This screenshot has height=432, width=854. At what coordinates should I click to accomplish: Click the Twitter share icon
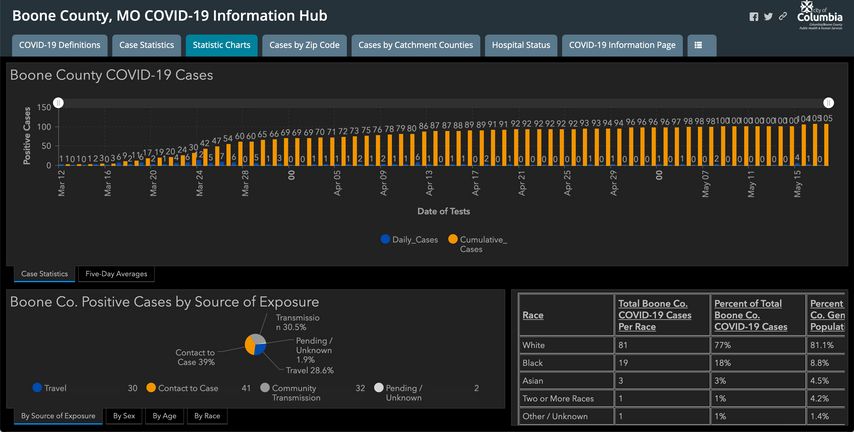(768, 17)
